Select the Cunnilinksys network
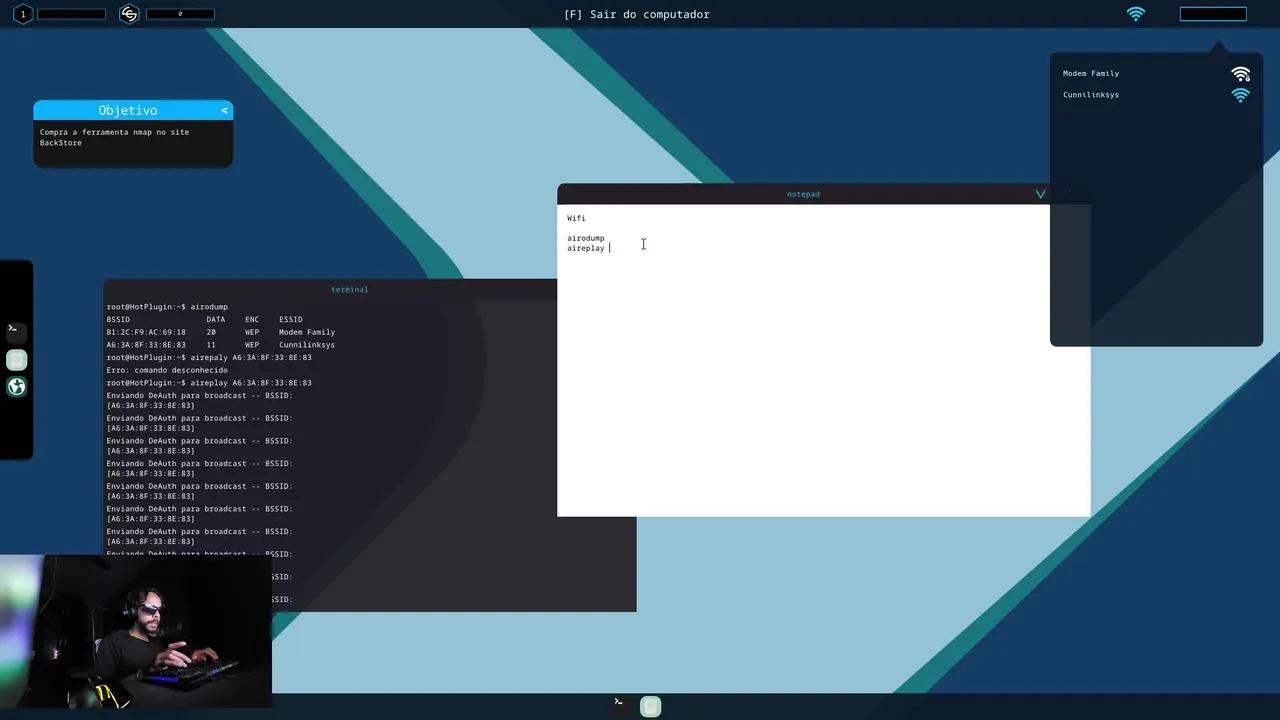This screenshot has height=720, width=1280. [x=1090, y=95]
